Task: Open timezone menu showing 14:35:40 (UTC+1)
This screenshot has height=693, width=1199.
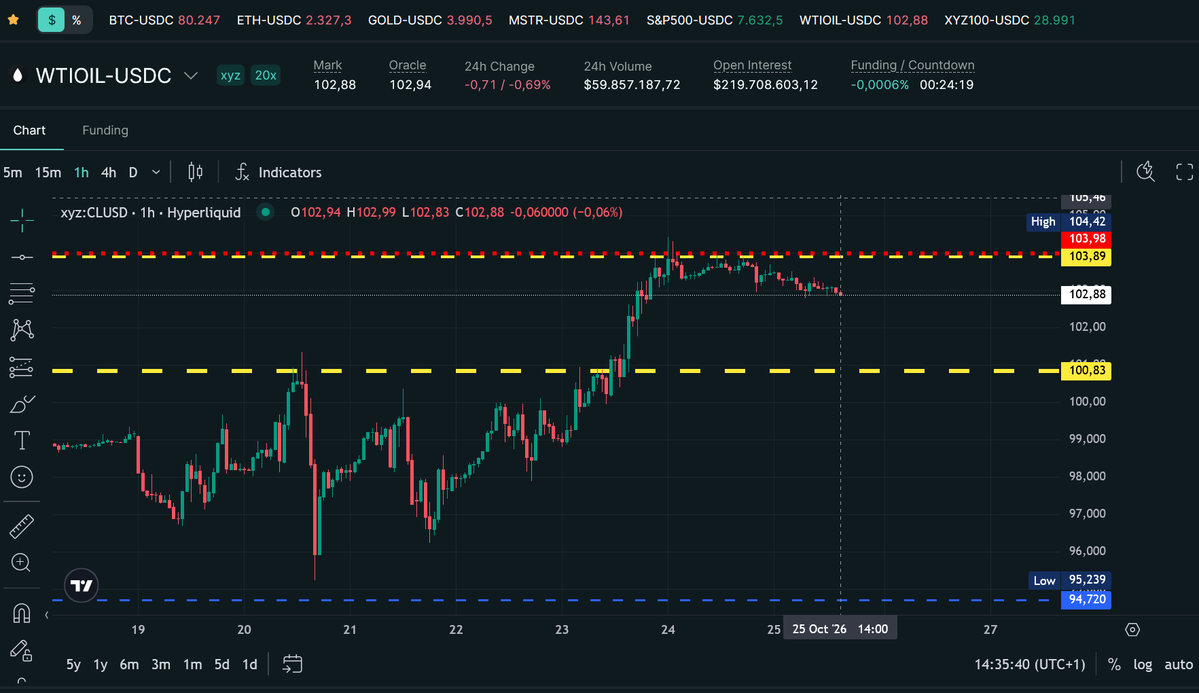Action: [x=1029, y=664]
